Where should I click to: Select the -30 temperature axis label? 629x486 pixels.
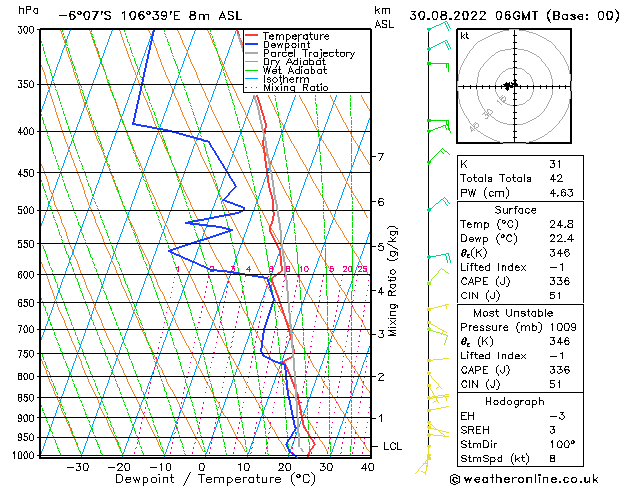[x=77, y=467]
